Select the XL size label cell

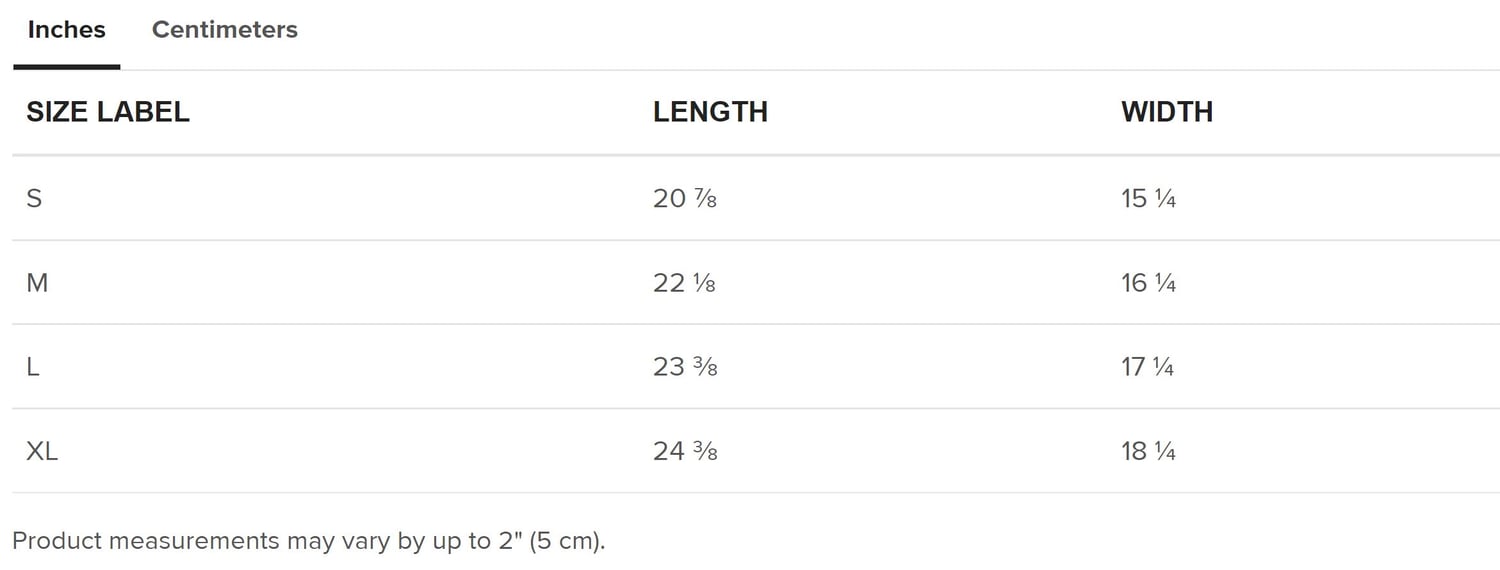tap(42, 451)
